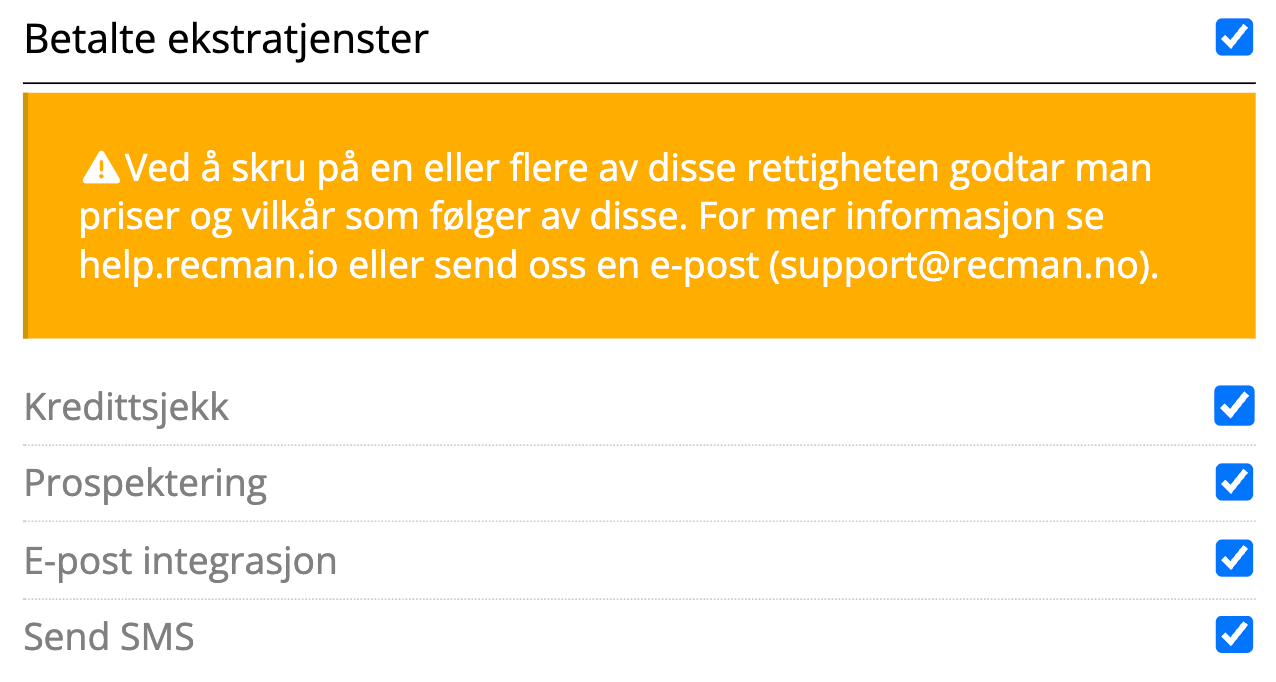
Task: Disable the Kredittsjekk checkbox
Action: point(1234,406)
